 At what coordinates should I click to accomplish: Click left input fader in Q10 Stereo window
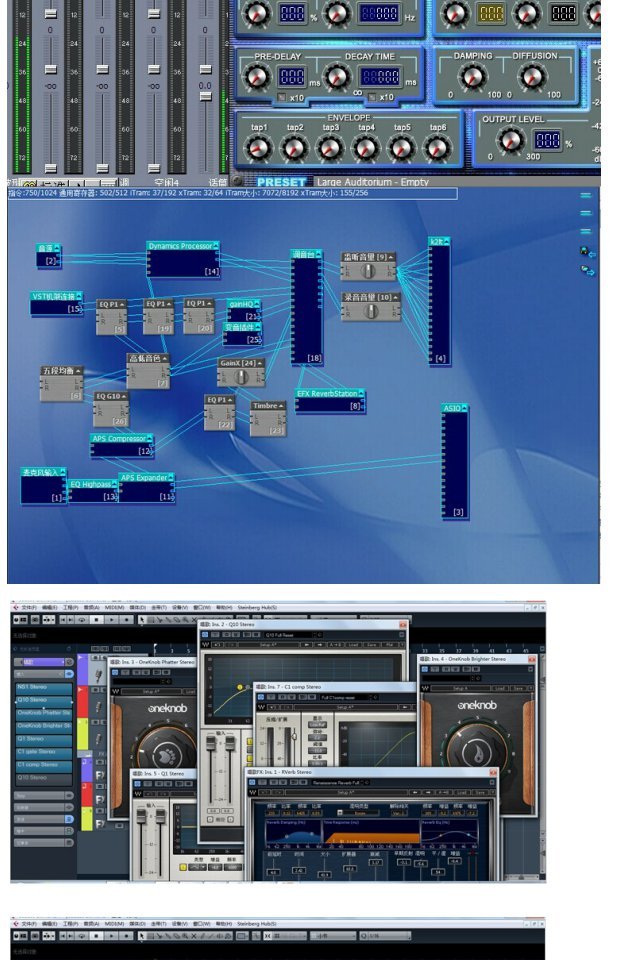(211, 745)
